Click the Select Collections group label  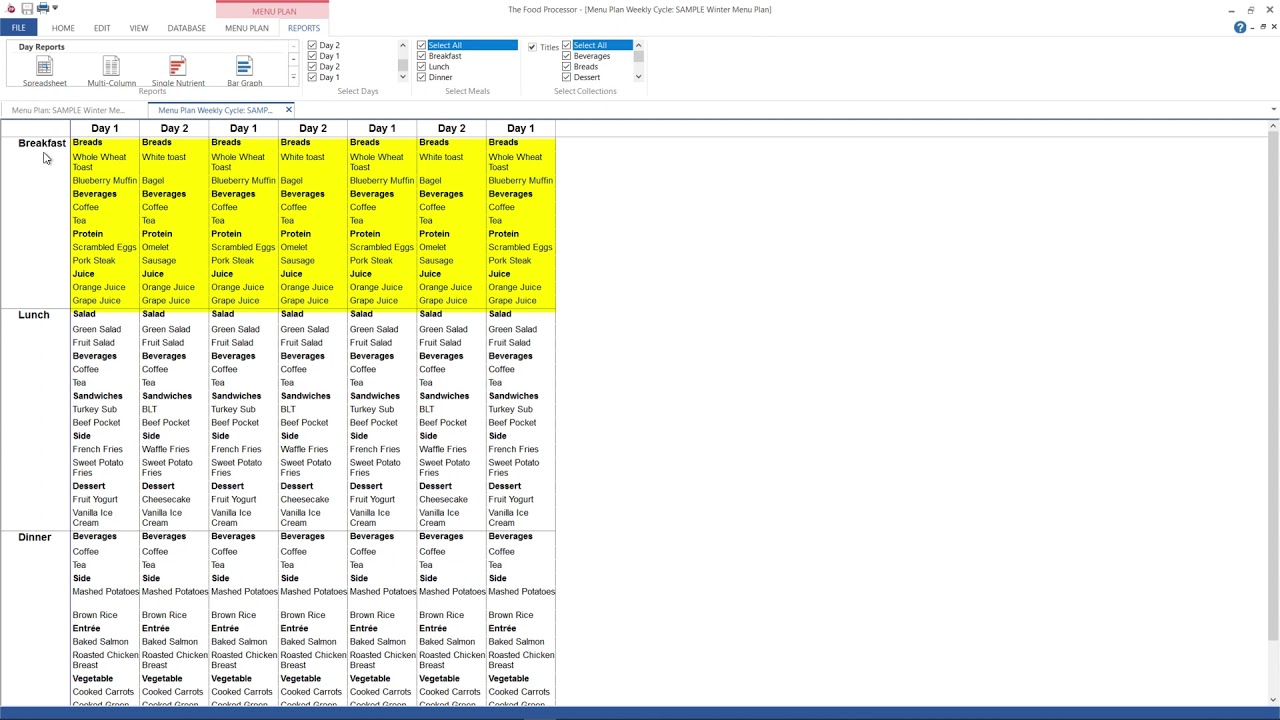[585, 91]
